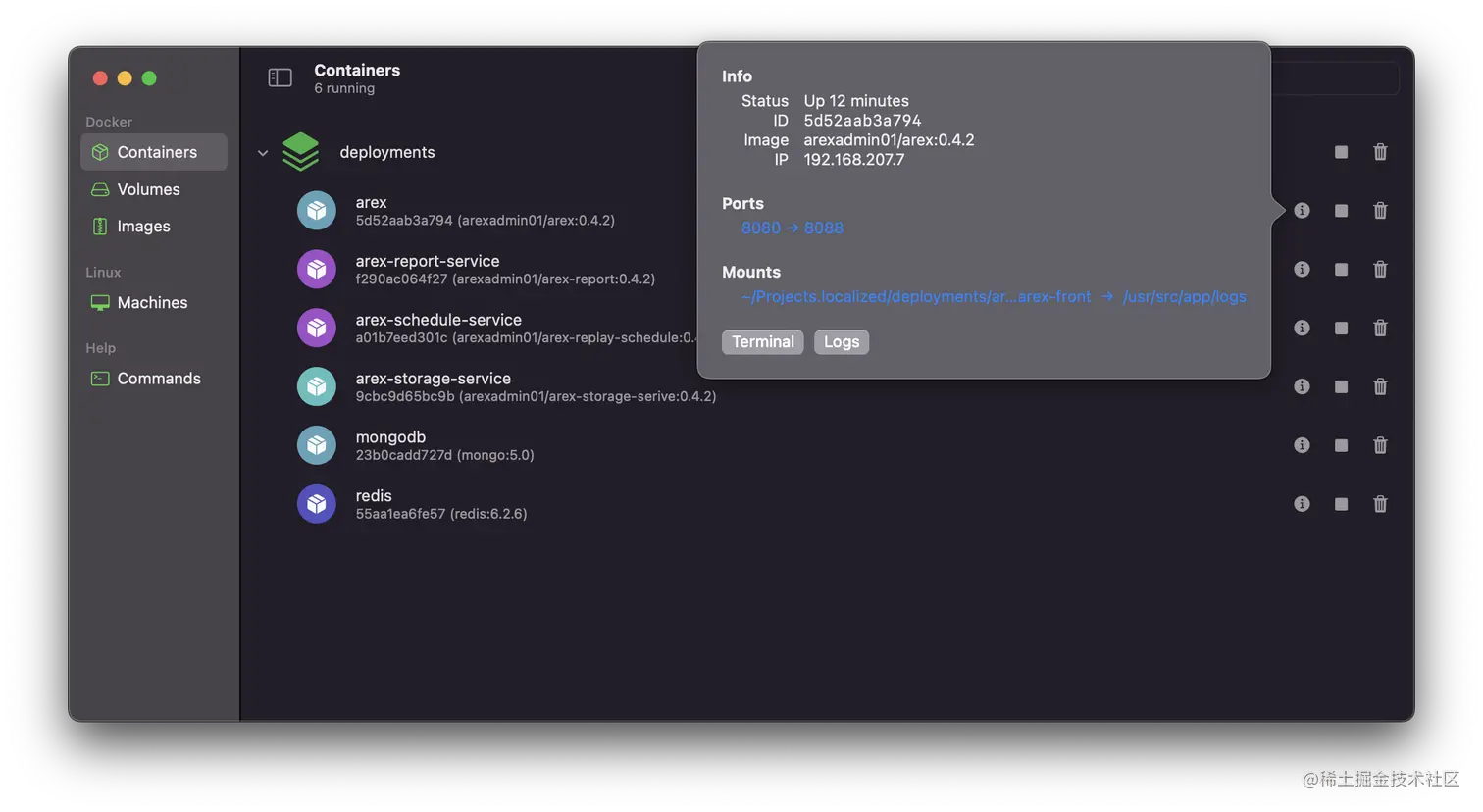This screenshot has width=1483, height=812.
Task: Collapse the deployments group chevron
Action: point(263,153)
